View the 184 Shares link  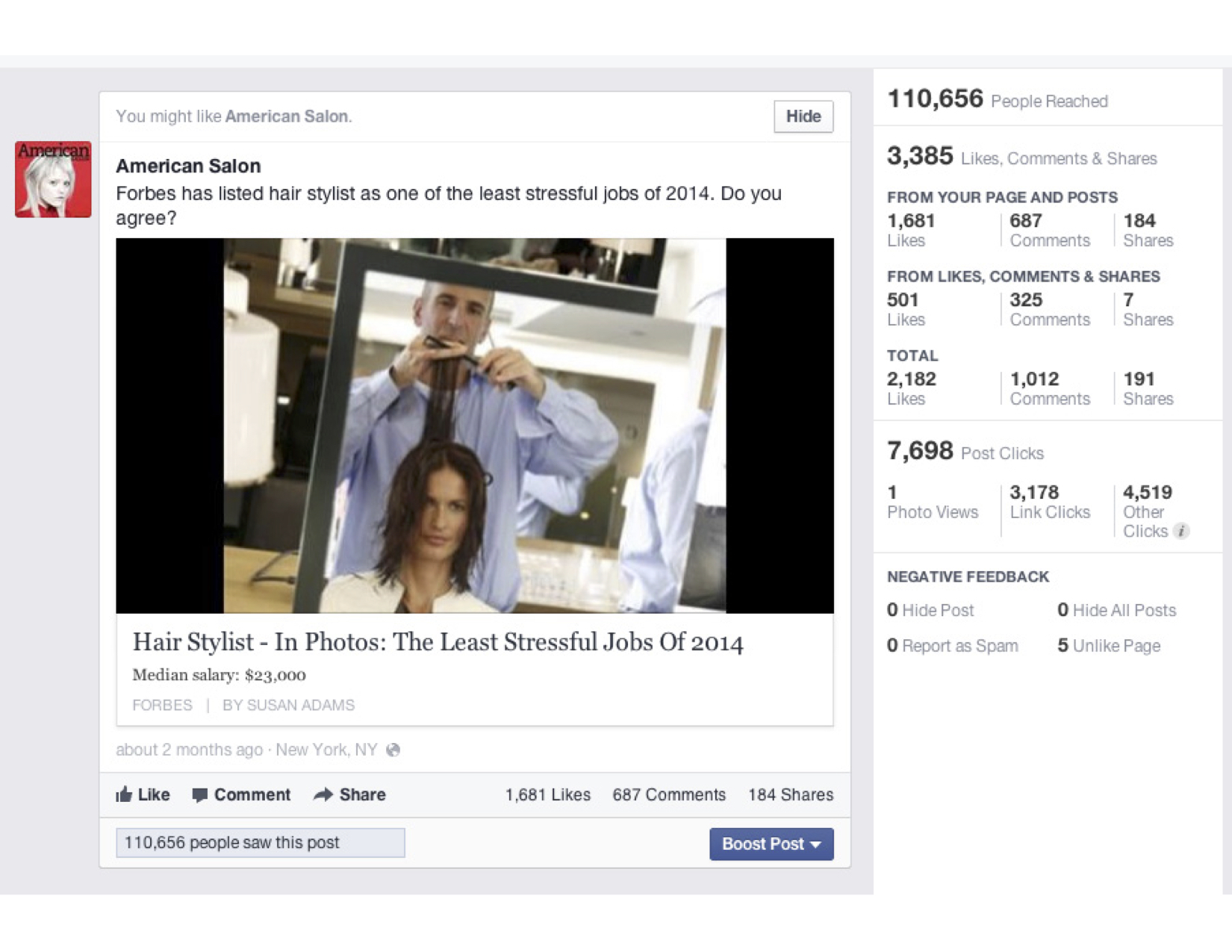pos(791,794)
